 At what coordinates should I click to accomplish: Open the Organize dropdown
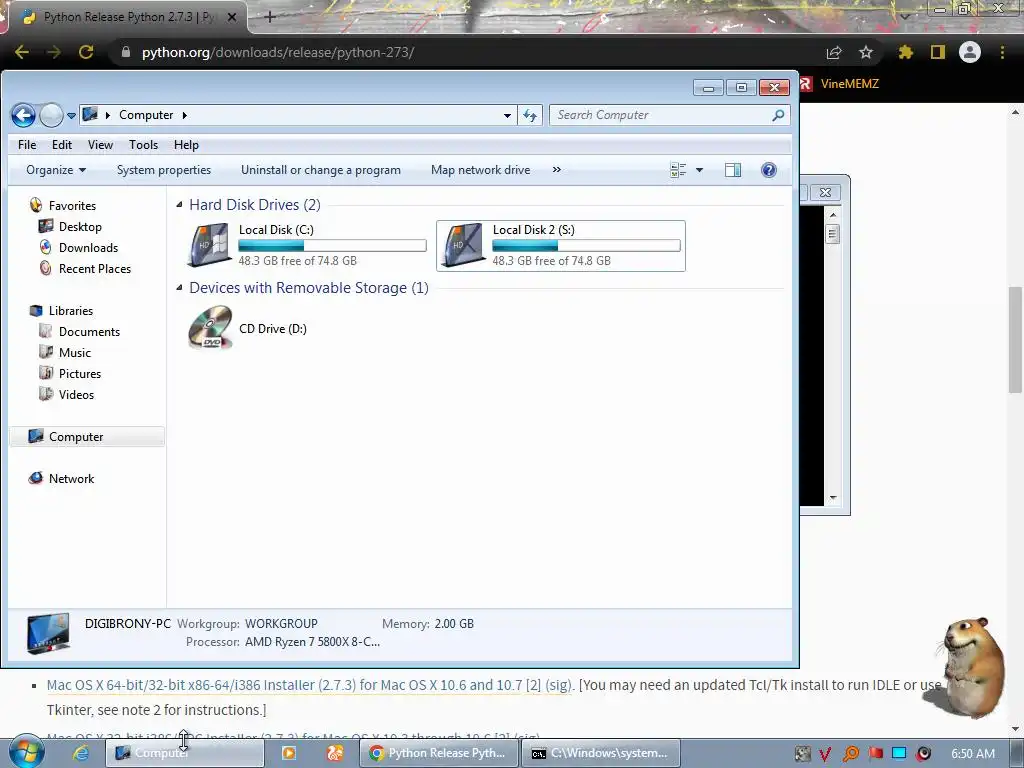(x=56, y=170)
